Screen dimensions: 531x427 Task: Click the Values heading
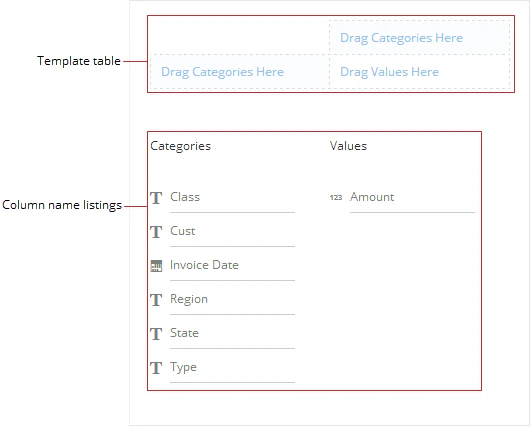[348, 146]
